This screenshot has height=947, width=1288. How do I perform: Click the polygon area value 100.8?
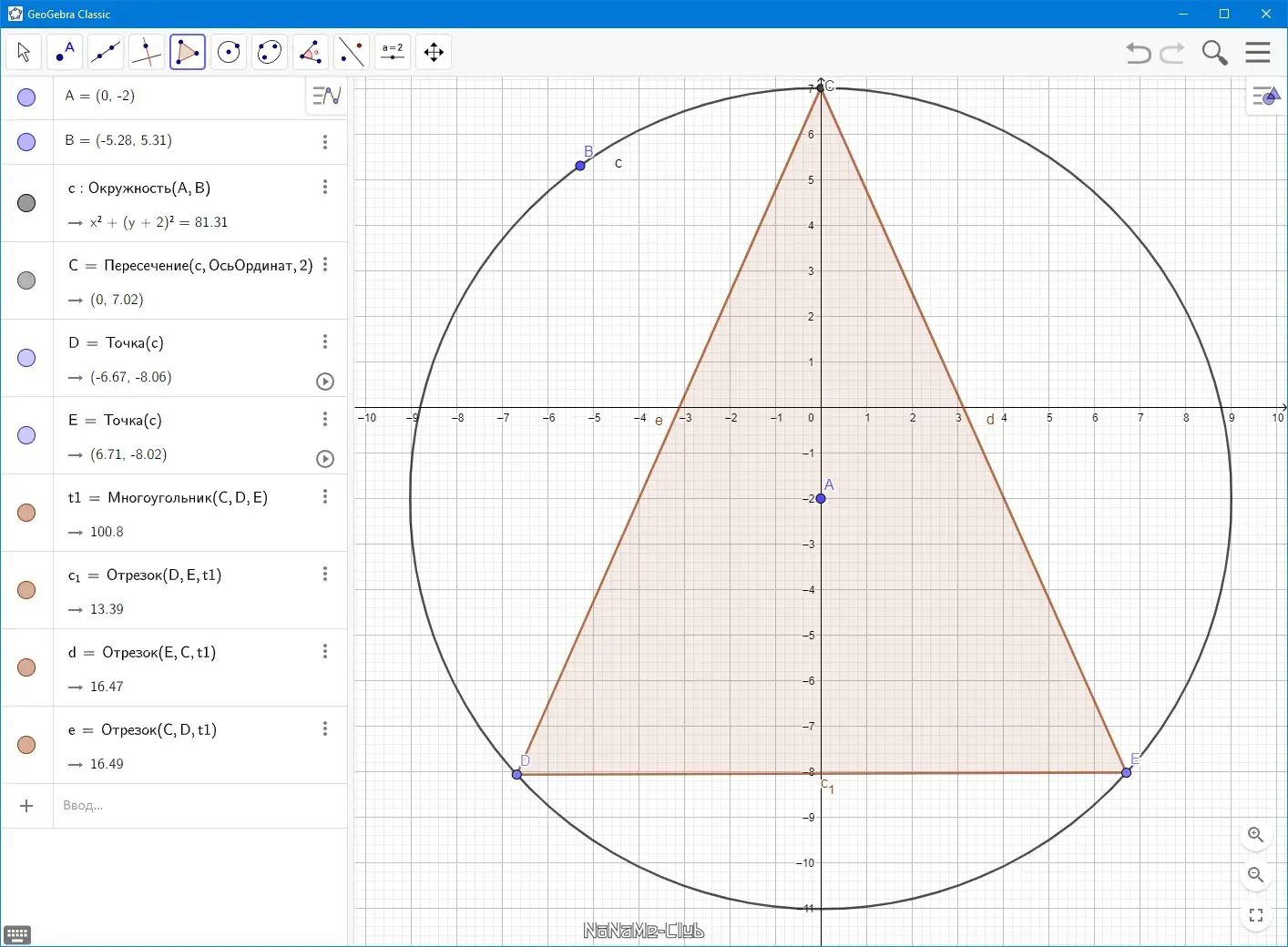[x=107, y=532]
